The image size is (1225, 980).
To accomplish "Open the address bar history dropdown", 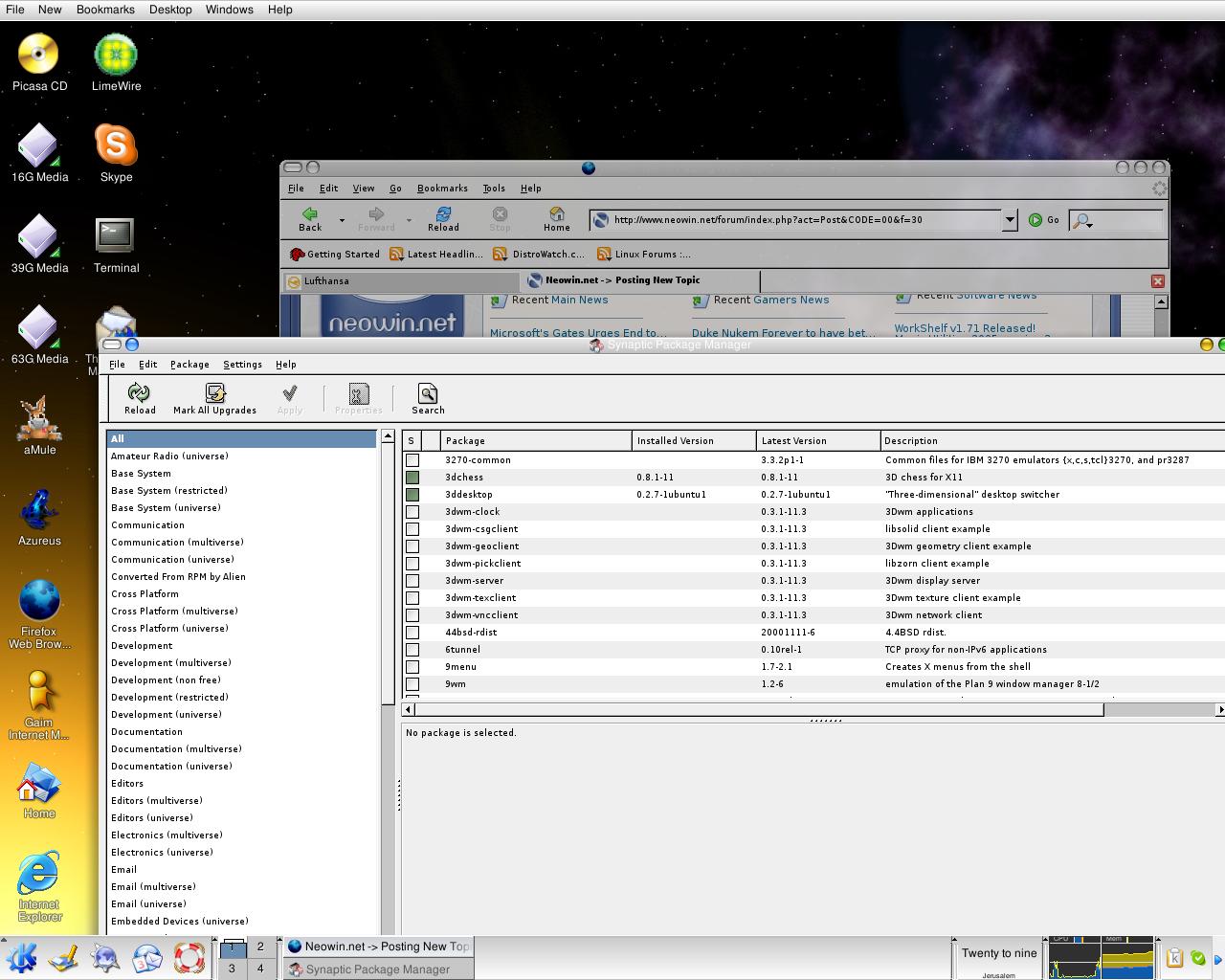I will 1010,219.
